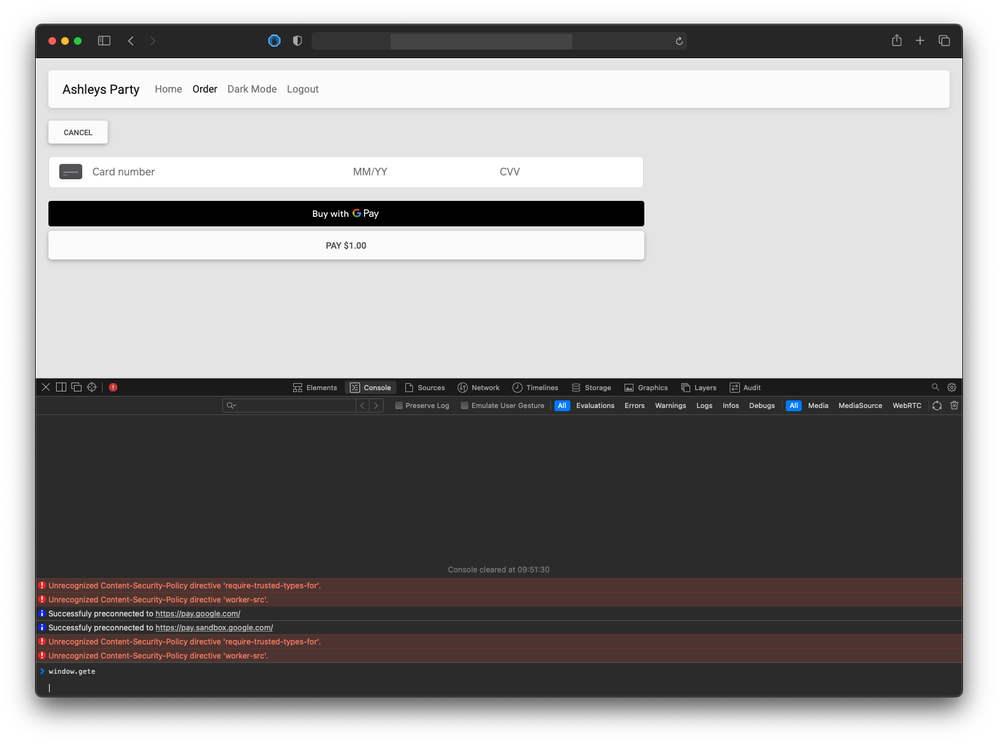Viewport: 998px width, 744px height.
Task: Filter console to show Warnings only
Action: coord(670,405)
